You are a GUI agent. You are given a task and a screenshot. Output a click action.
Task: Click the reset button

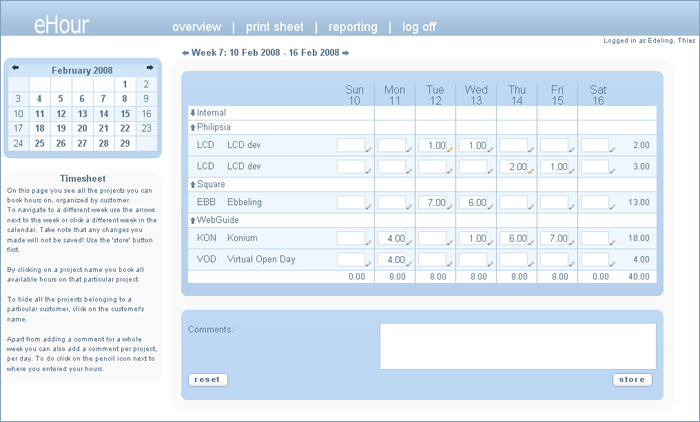(208, 380)
